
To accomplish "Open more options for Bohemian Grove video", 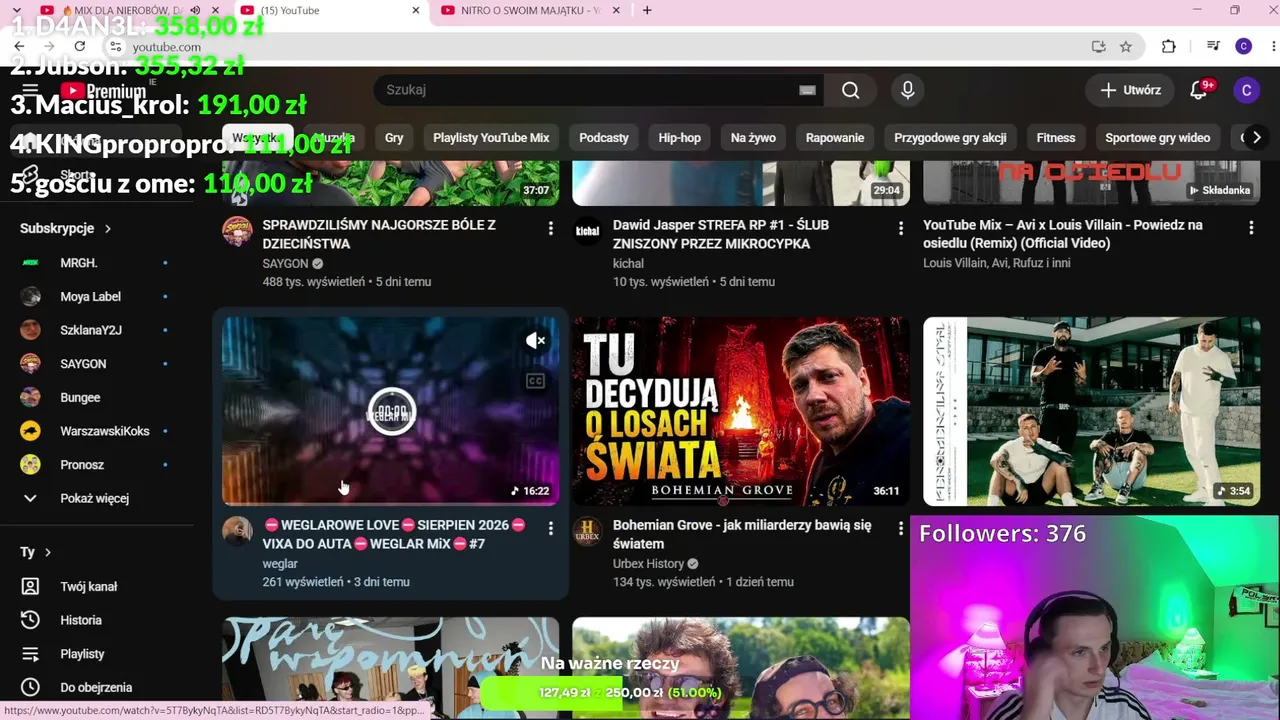I will (x=900, y=529).
